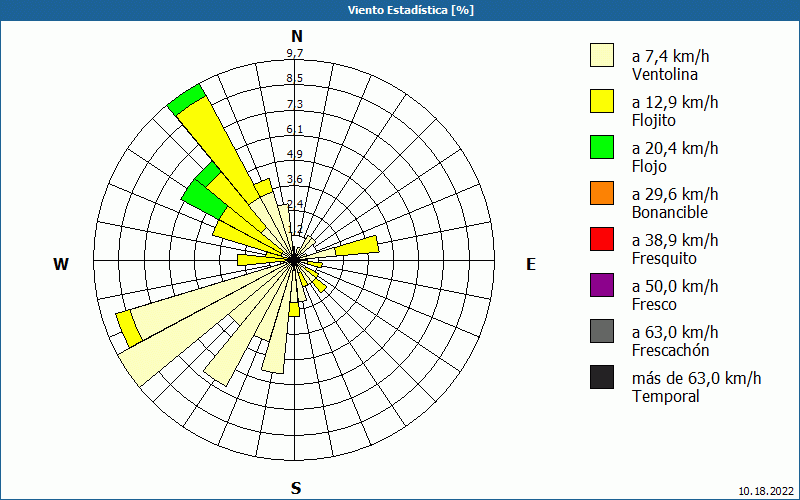Click the gray Frescachón legend swatch
Image resolution: width=800 pixels, height=500 pixels.
point(602,331)
